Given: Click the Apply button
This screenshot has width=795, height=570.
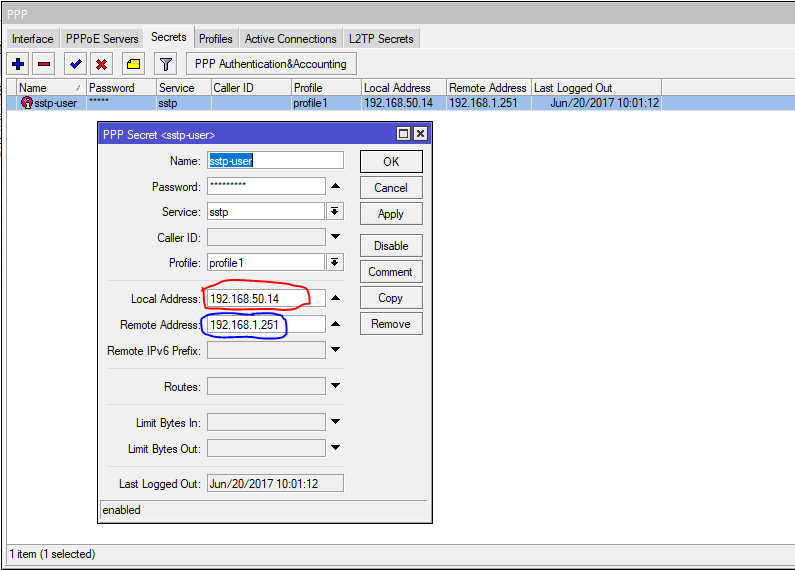Looking at the screenshot, I should pos(390,214).
